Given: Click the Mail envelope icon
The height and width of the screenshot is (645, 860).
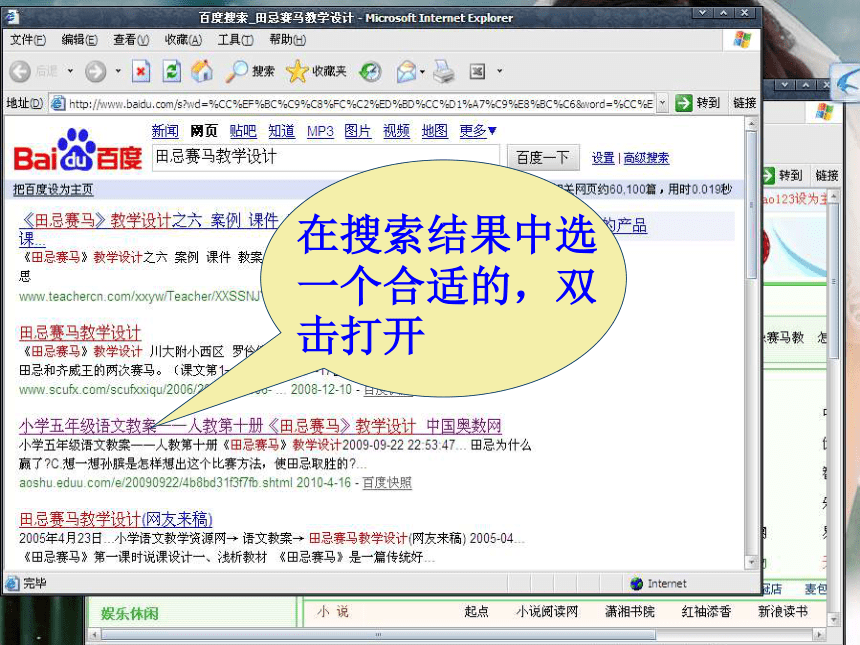Looking at the screenshot, I should pos(406,71).
